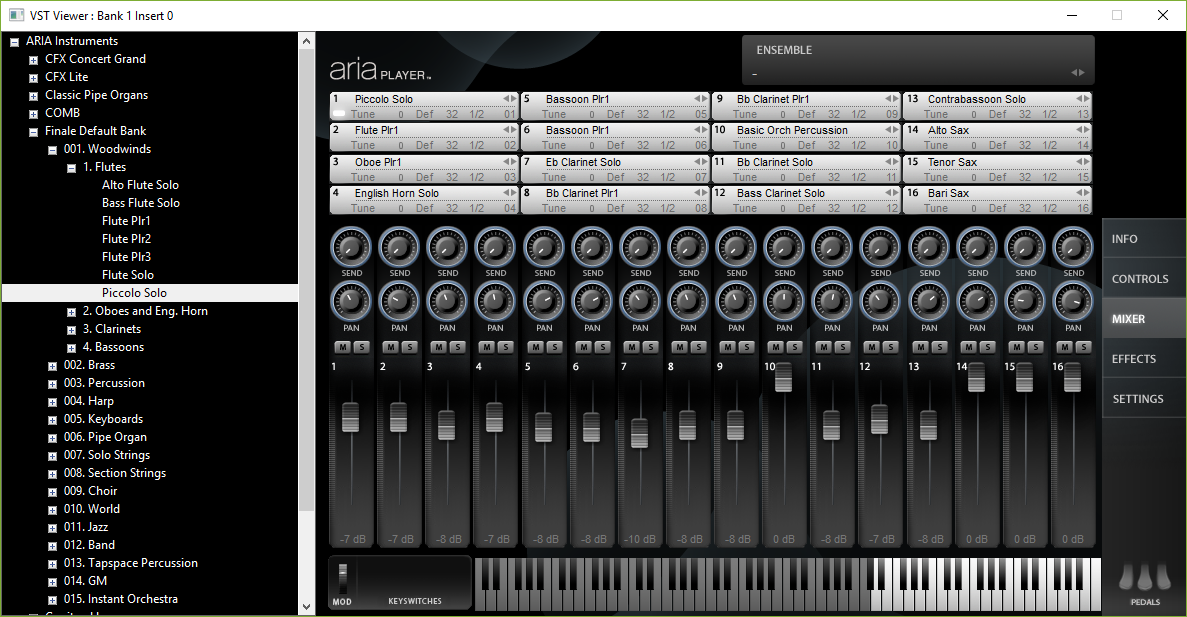Open the ENSEMBLE preset menu

click(918, 60)
